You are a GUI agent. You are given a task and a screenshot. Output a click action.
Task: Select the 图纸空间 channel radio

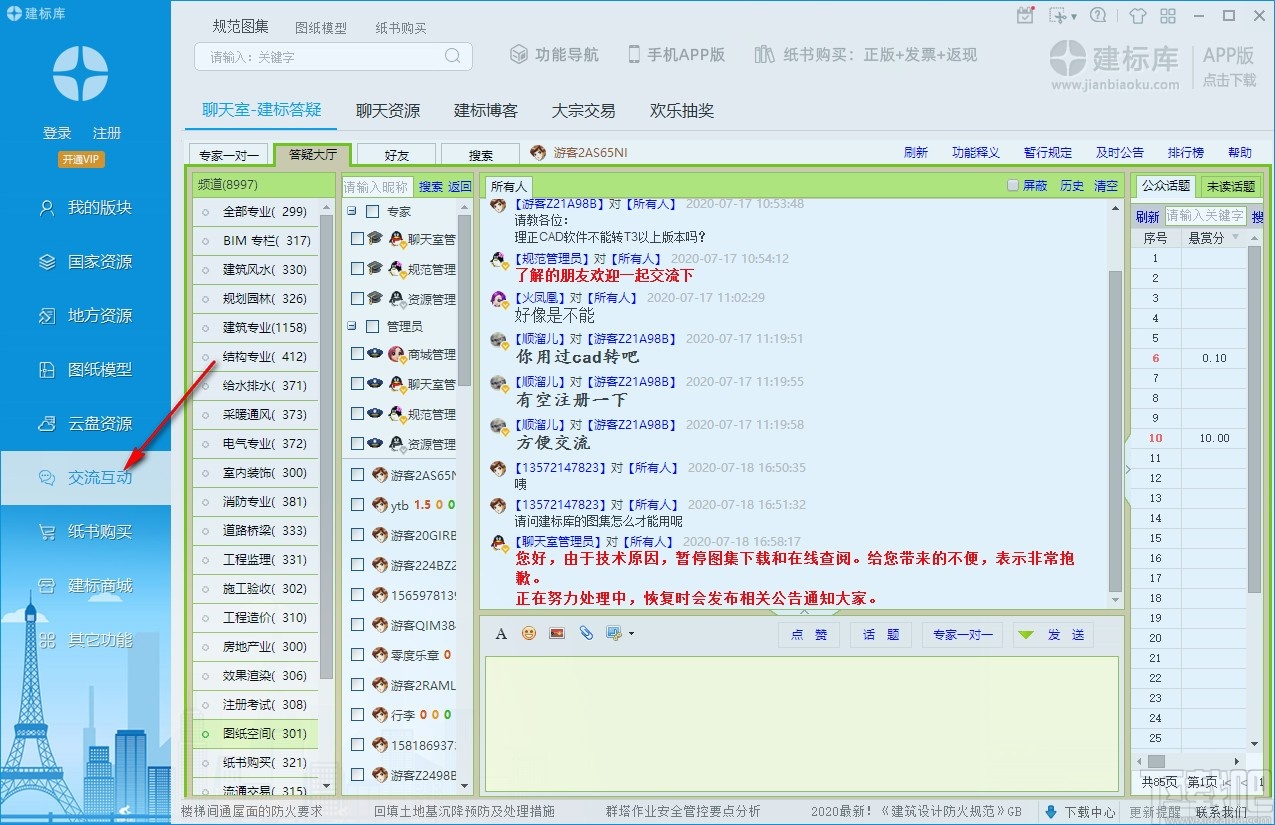[206, 734]
